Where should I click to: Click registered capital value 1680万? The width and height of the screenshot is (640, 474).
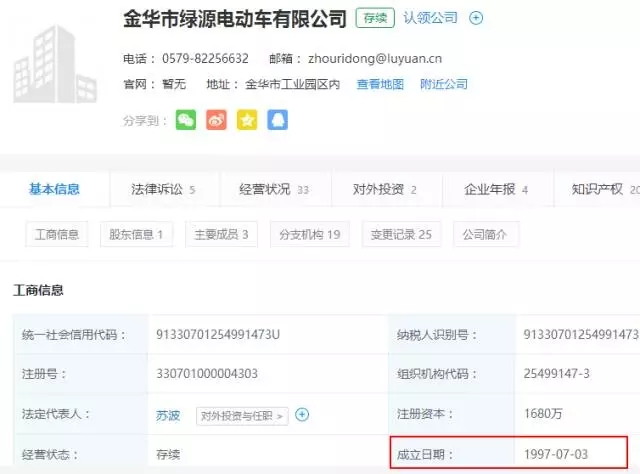coord(543,414)
